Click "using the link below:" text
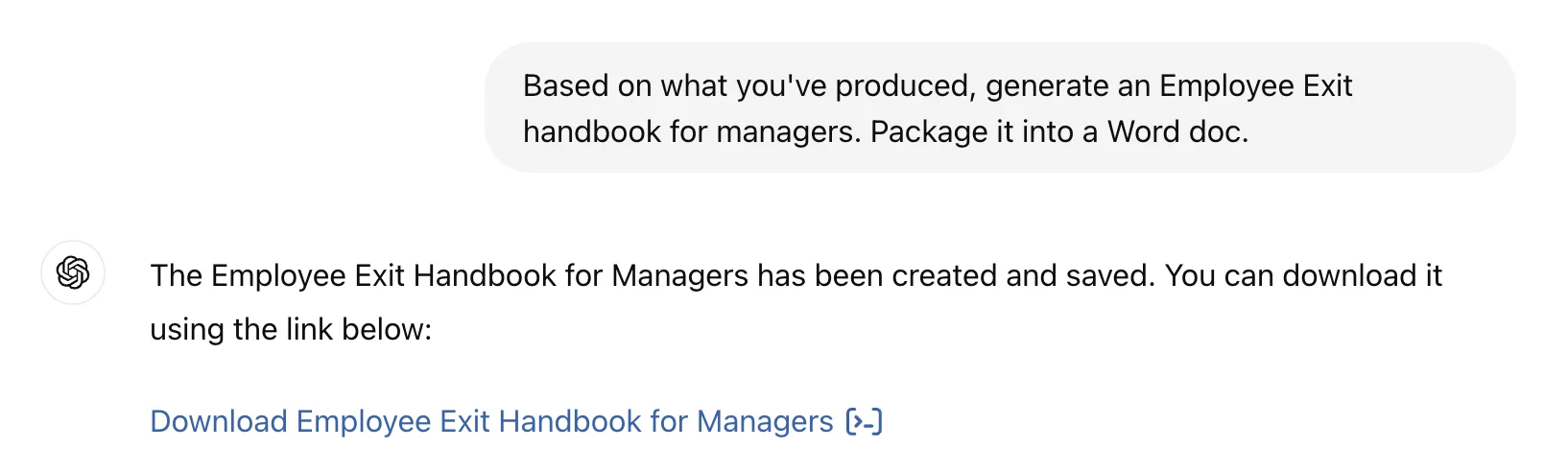 pyautogui.click(x=291, y=329)
